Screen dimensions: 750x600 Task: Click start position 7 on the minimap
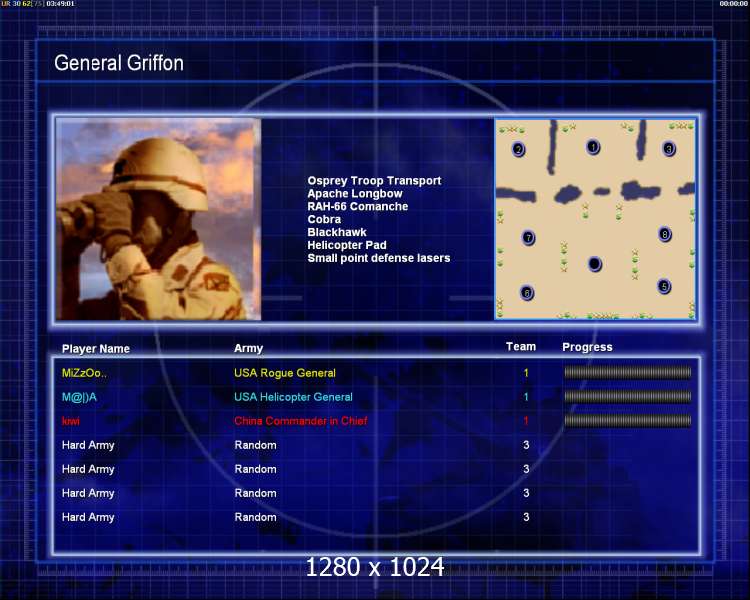tap(528, 237)
